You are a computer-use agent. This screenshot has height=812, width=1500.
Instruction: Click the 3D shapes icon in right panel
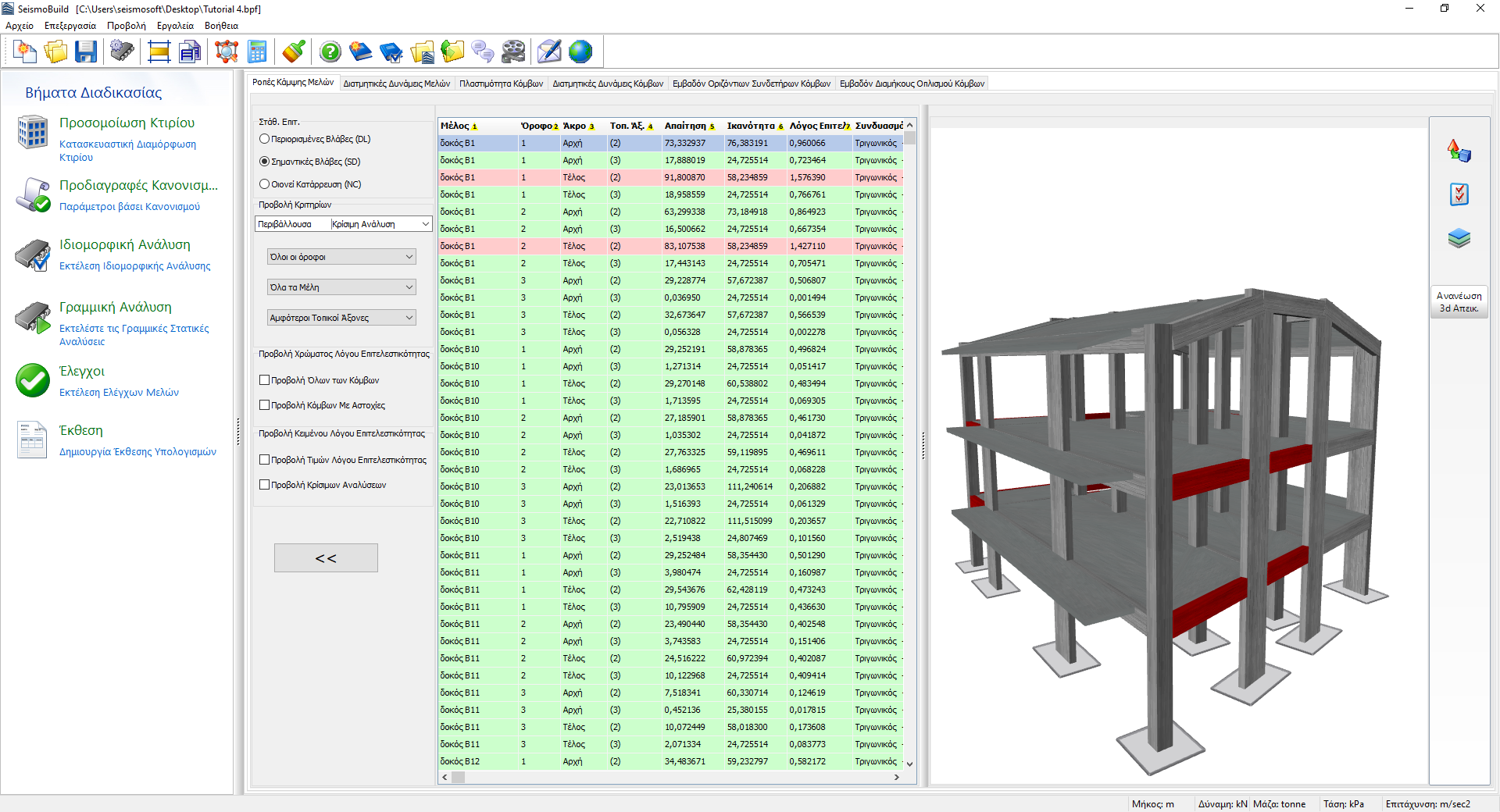1459,151
